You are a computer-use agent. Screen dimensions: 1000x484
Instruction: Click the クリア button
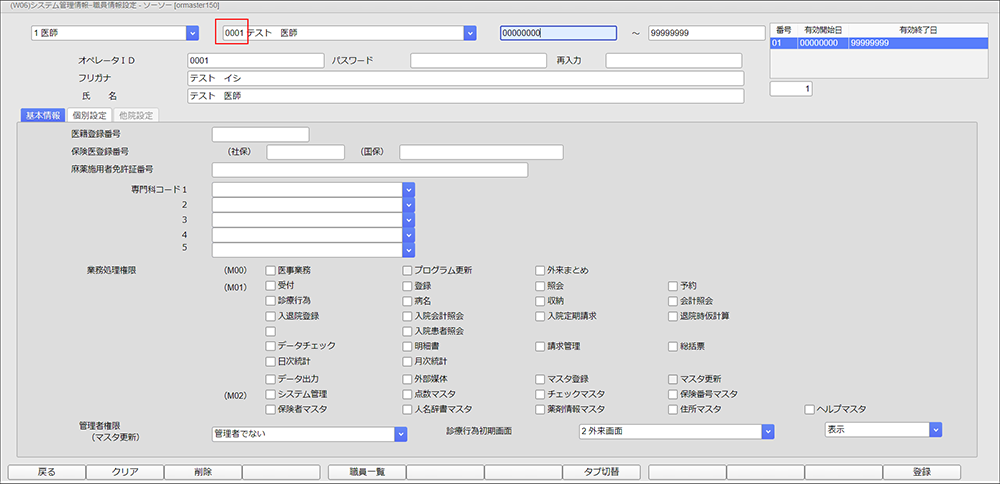point(125,472)
